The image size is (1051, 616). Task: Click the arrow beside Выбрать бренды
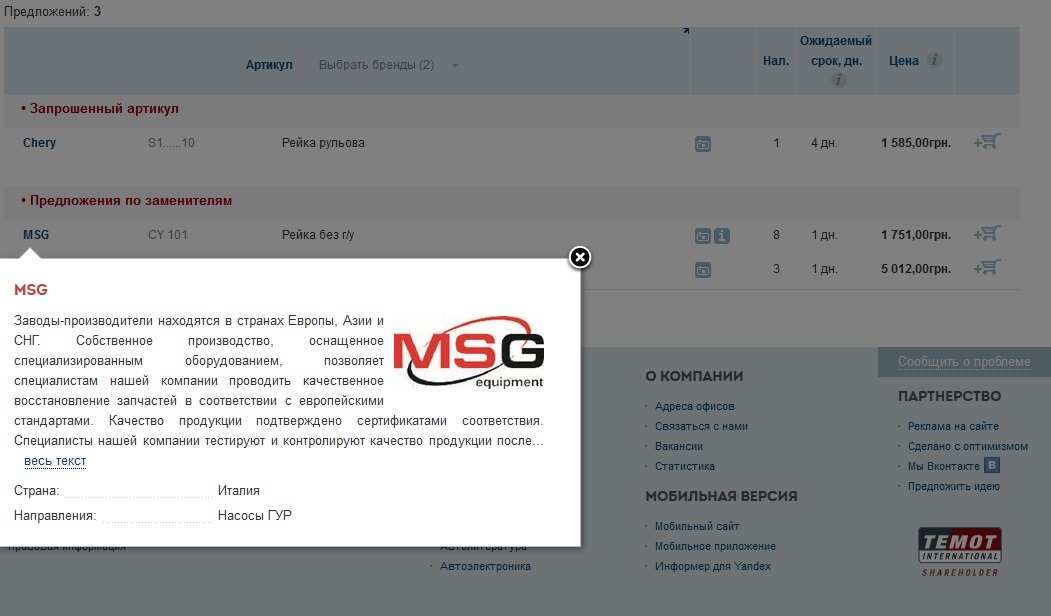tap(455, 66)
